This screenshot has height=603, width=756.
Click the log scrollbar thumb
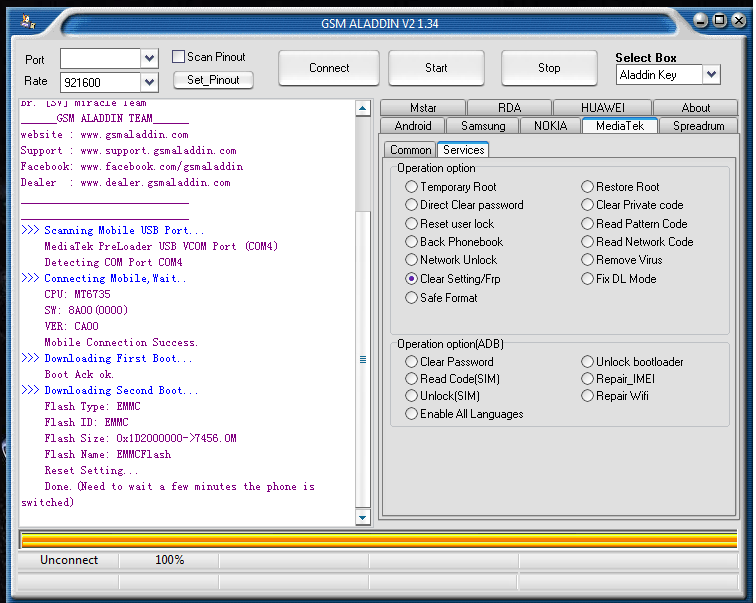pyautogui.click(x=363, y=360)
